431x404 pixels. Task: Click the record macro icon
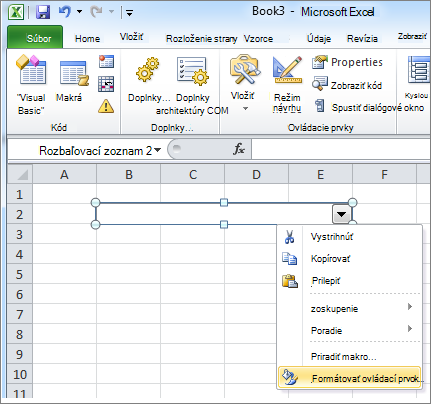(x=106, y=61)
